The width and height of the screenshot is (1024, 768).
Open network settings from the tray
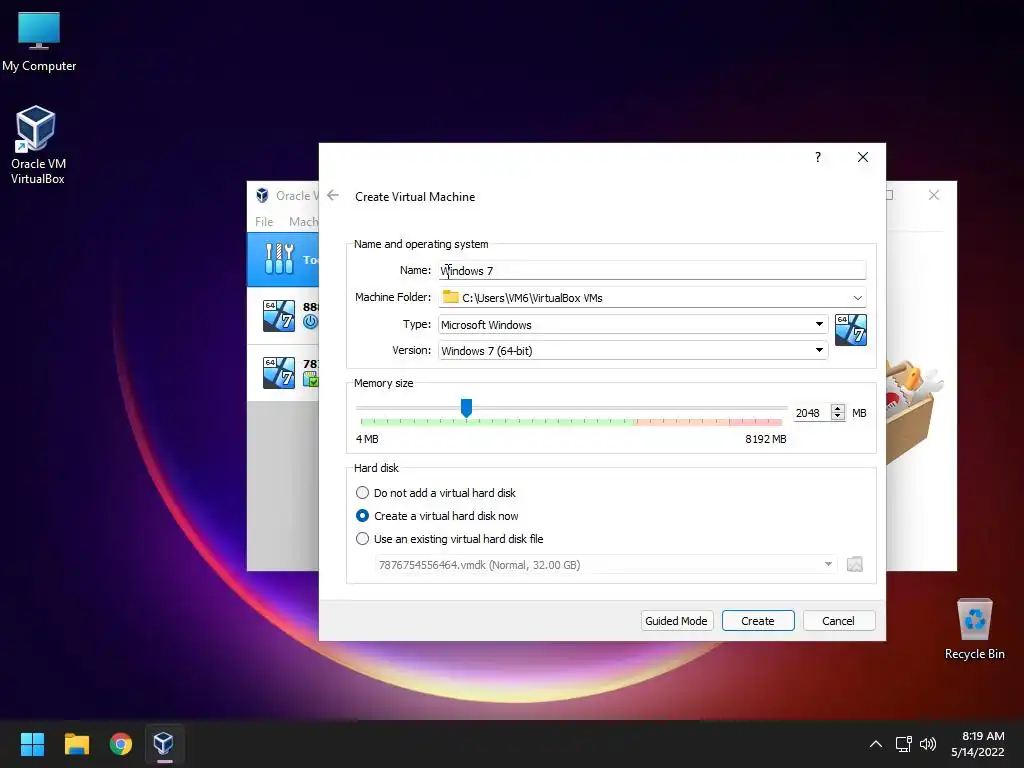(x=903, y=744)
